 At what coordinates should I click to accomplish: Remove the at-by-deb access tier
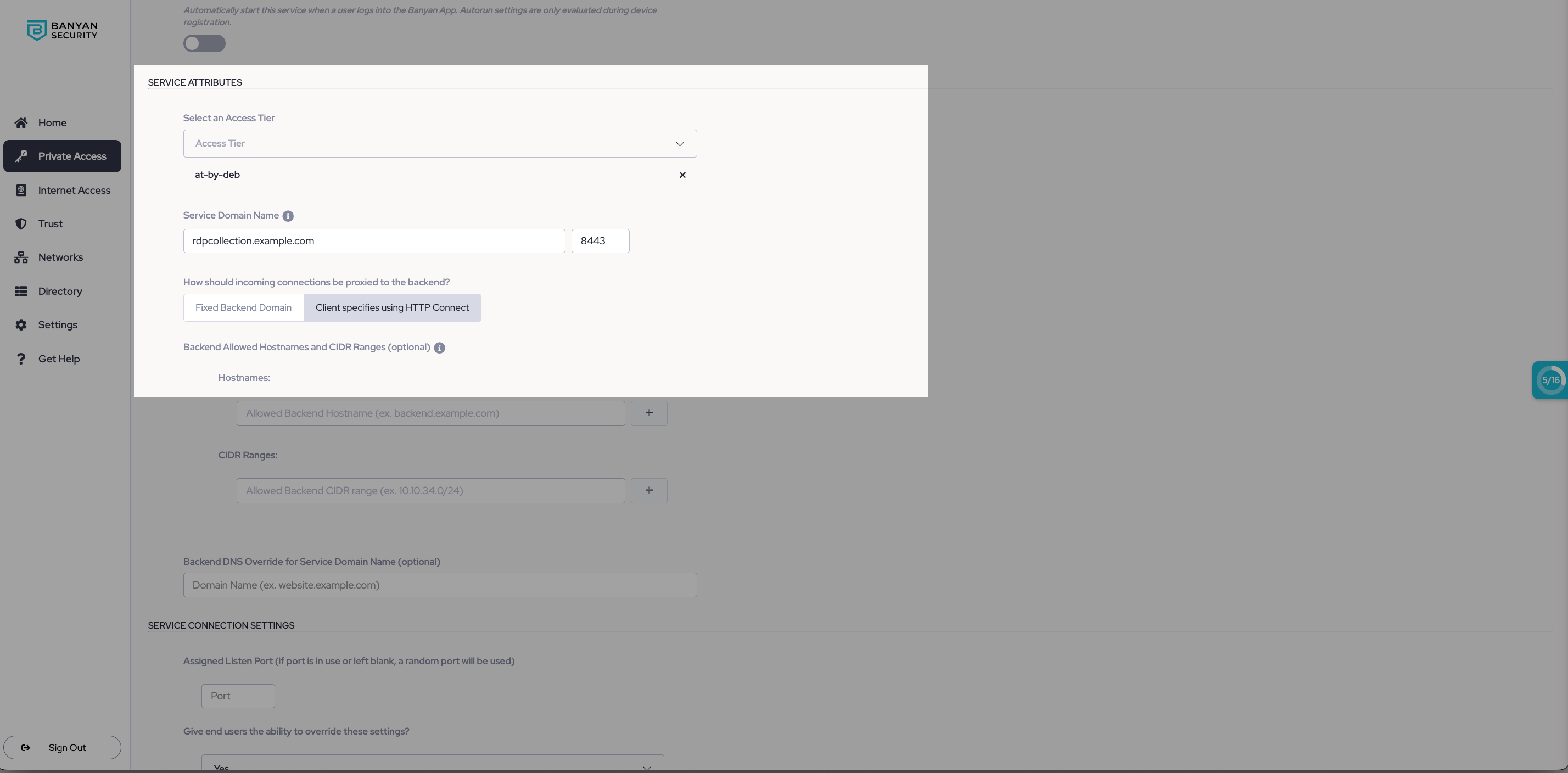(x=682, y=175)
